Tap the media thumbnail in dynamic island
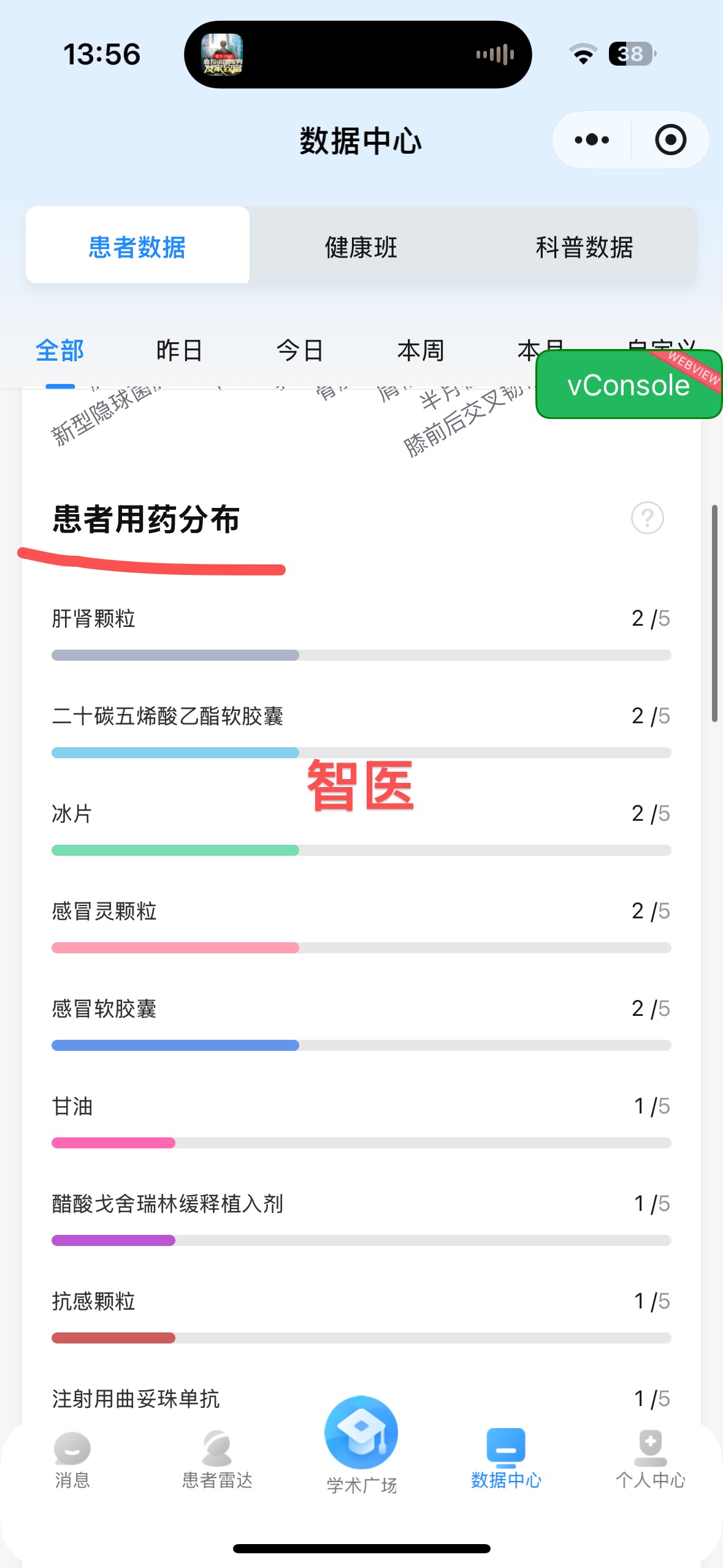 pyautogui.click(x=223, y=55)
